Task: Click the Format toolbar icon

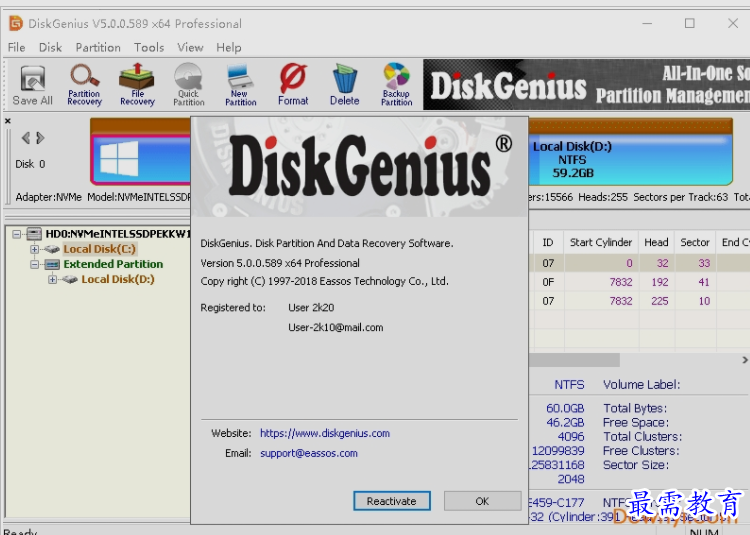Action: tap(293, 85)
